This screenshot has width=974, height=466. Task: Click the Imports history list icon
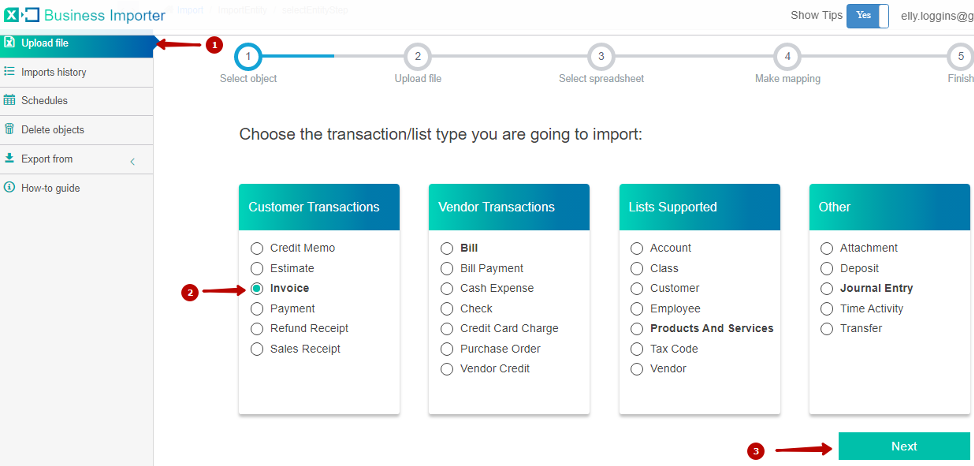pos(9,72)
